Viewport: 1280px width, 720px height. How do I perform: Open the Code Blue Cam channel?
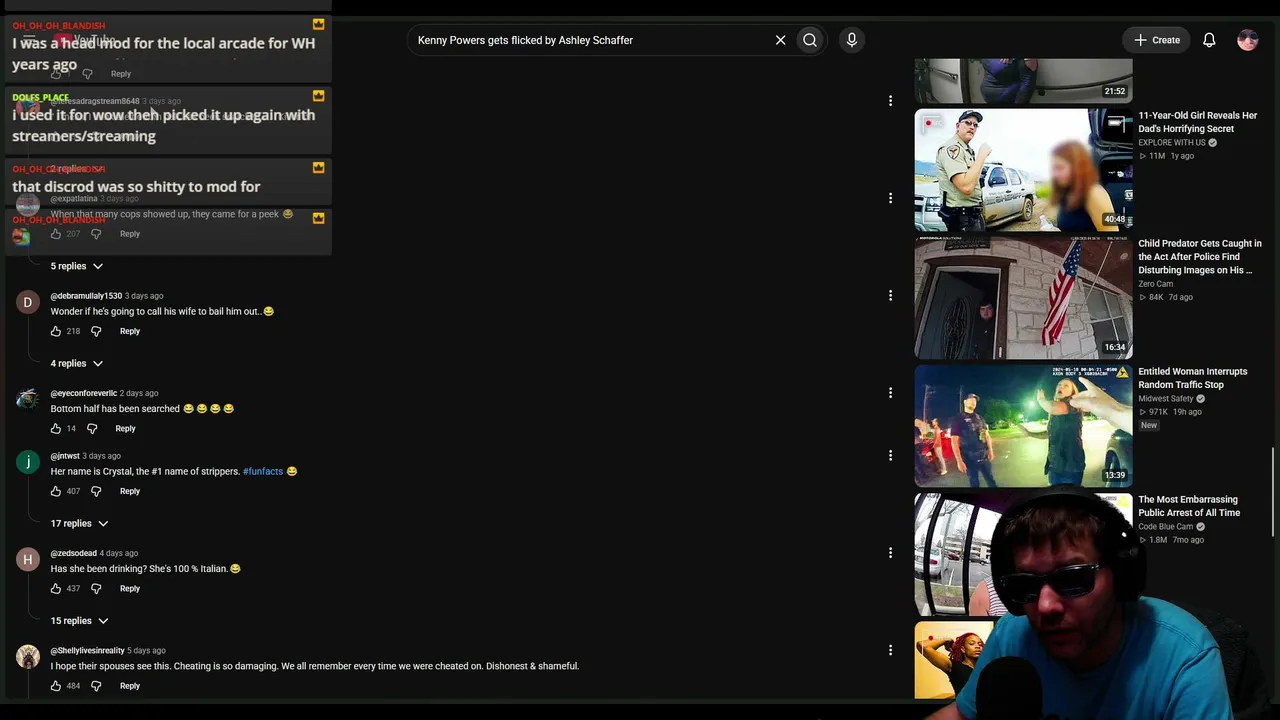(1166, 527)
